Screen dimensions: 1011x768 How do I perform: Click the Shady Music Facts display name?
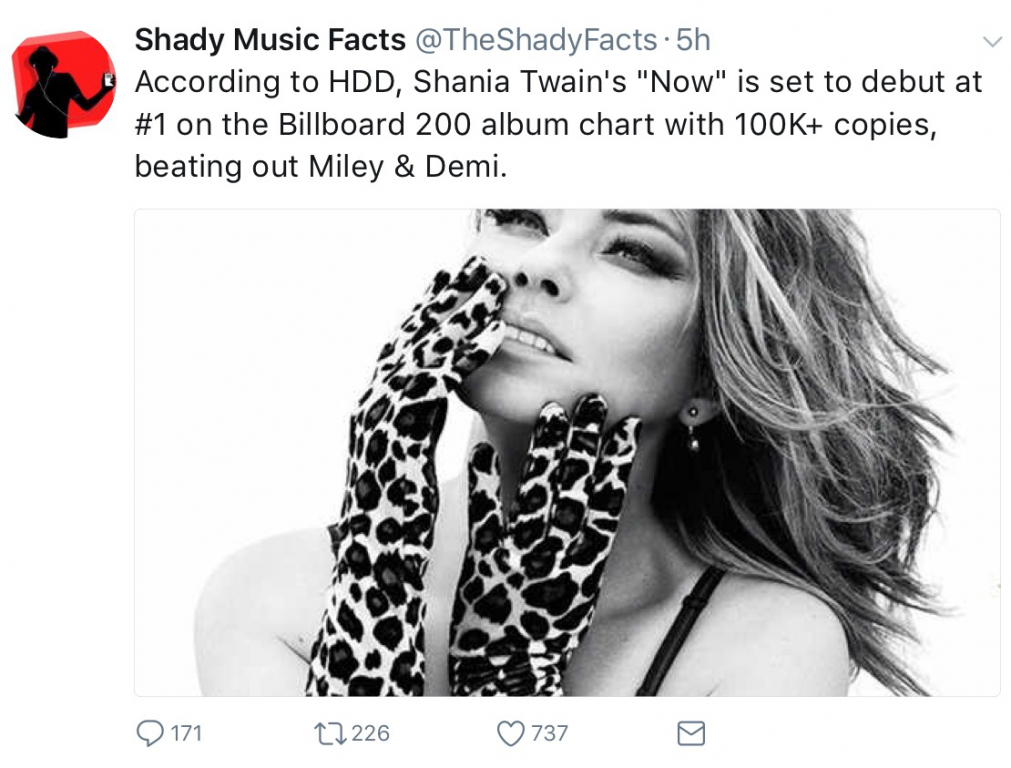[x=270, y=40]
